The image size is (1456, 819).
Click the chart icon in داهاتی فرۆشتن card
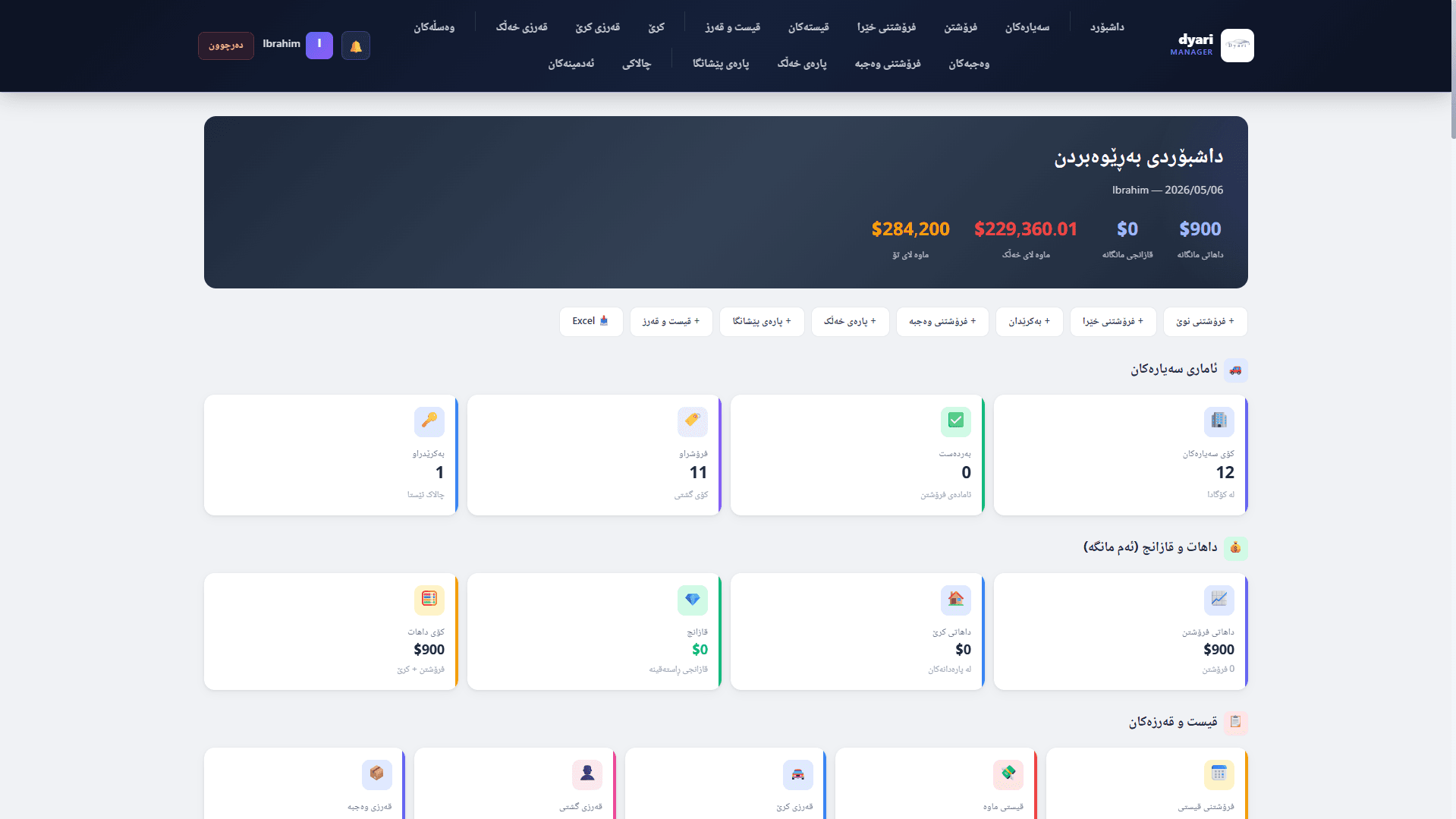[1219, 600]
